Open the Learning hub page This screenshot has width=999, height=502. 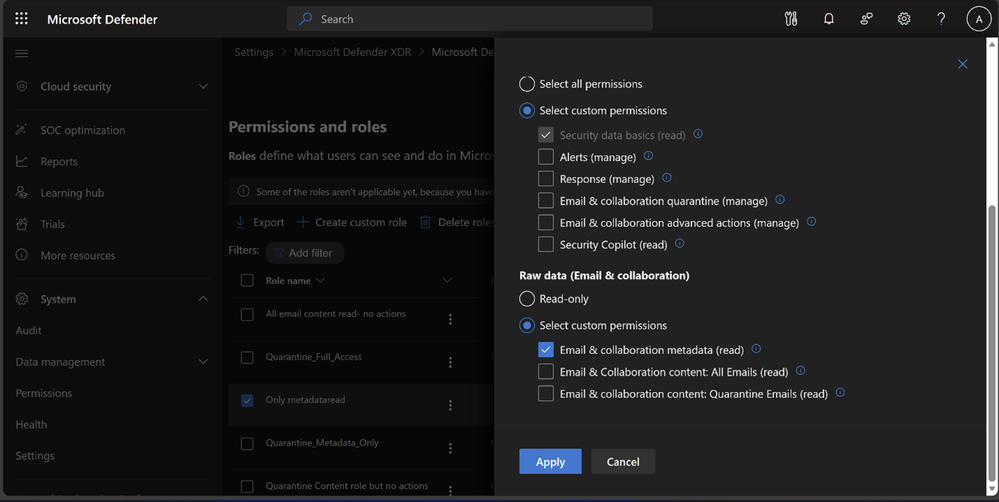coord(71,193)
